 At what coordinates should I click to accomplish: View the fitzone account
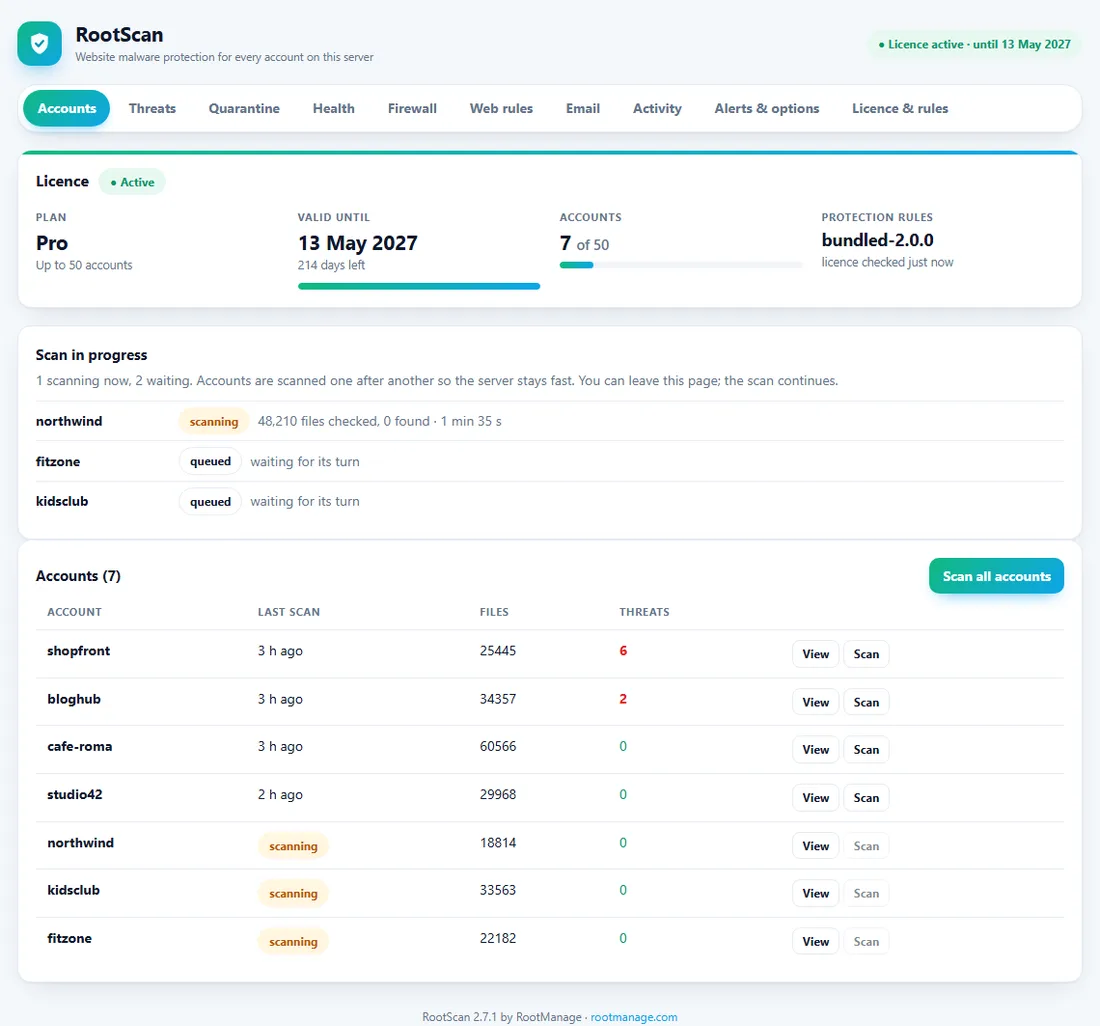(815, 941)
